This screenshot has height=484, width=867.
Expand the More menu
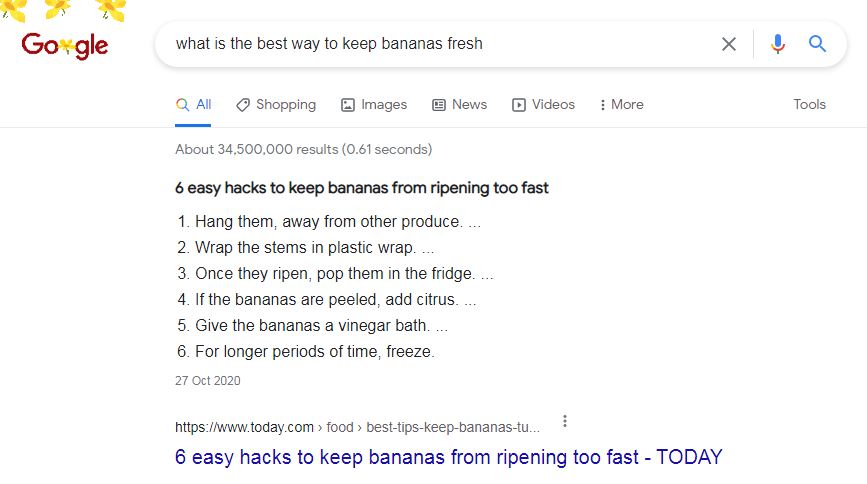tap(621, 105)
